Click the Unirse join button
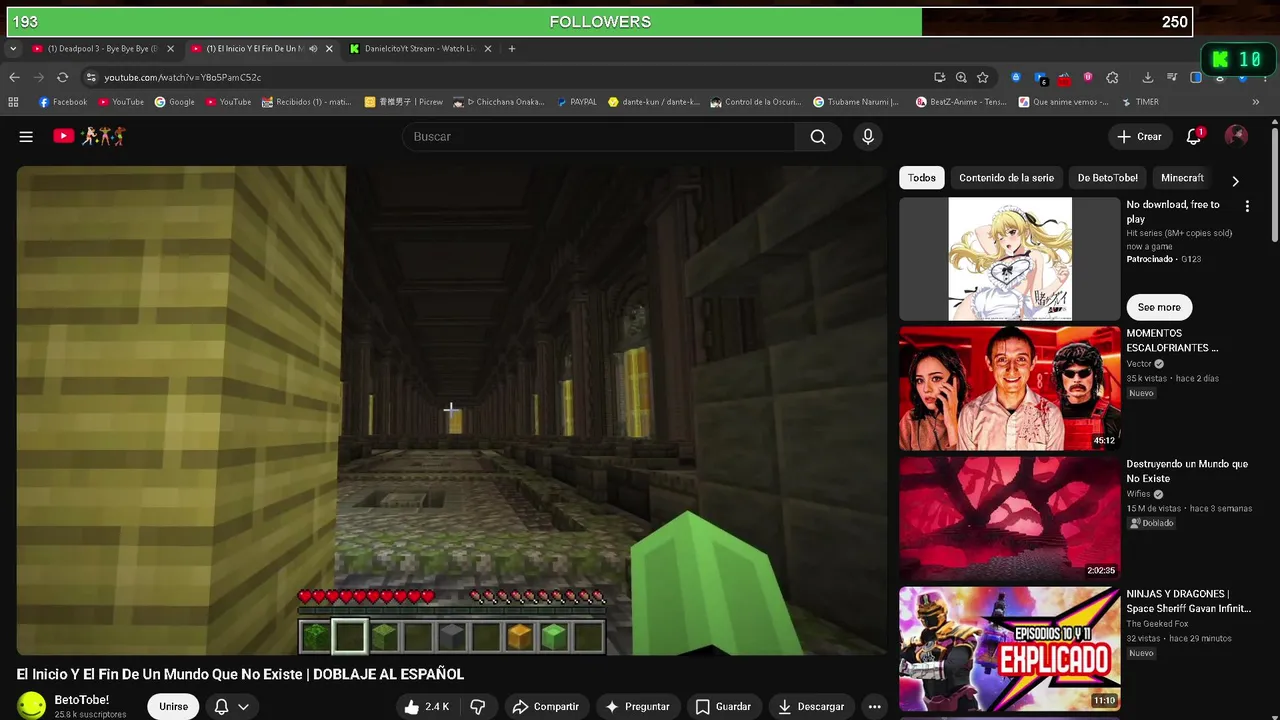Image resolution: width=1280 pixels, height=720 pixels. coord(173,707)
